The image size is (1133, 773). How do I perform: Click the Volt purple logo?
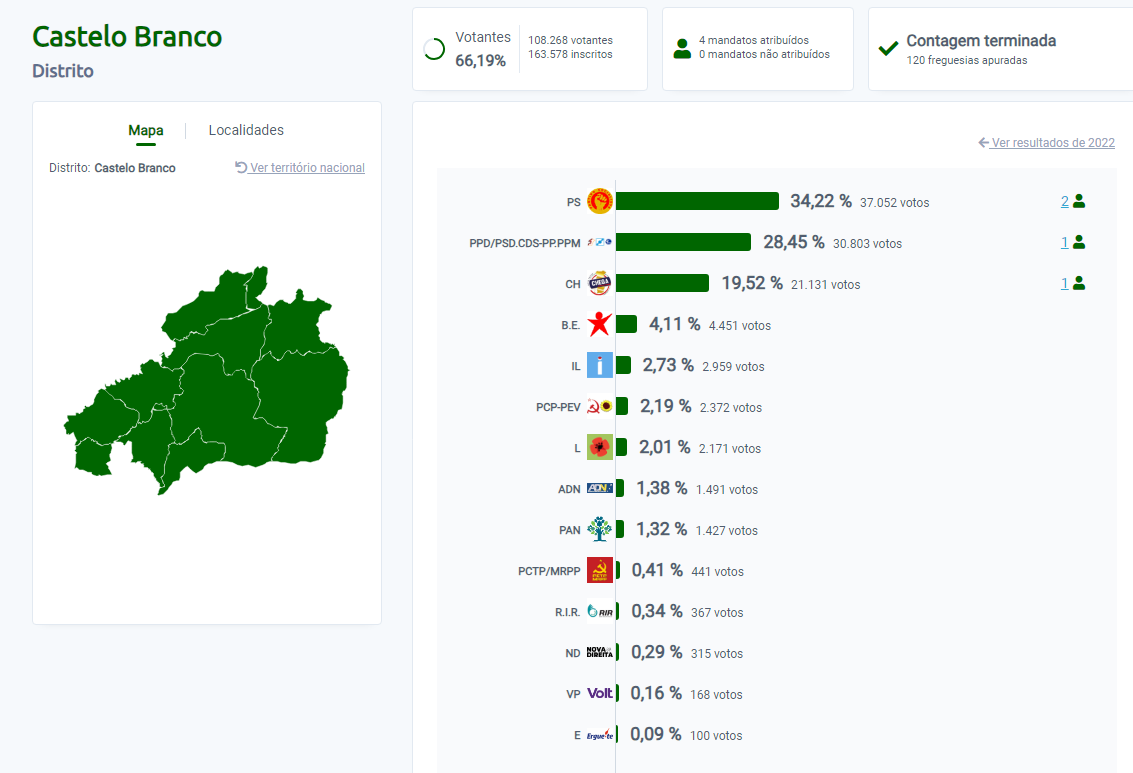(599, 694)
